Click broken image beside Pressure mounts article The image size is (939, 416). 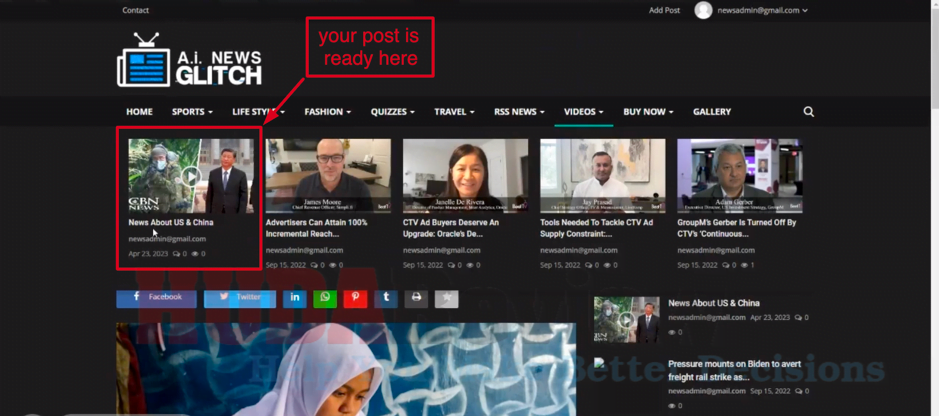[597, 363]
